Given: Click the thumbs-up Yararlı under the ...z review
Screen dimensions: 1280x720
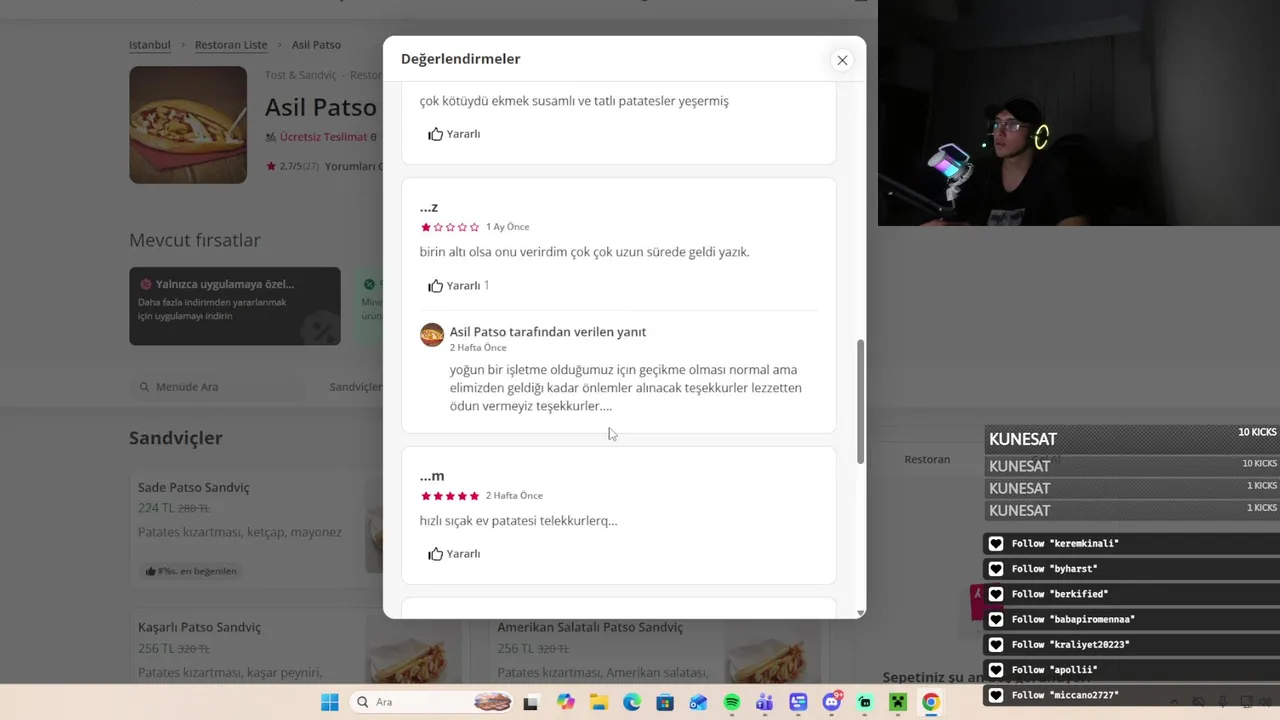Looking at the screenshot, I should [x=454, y=286].
